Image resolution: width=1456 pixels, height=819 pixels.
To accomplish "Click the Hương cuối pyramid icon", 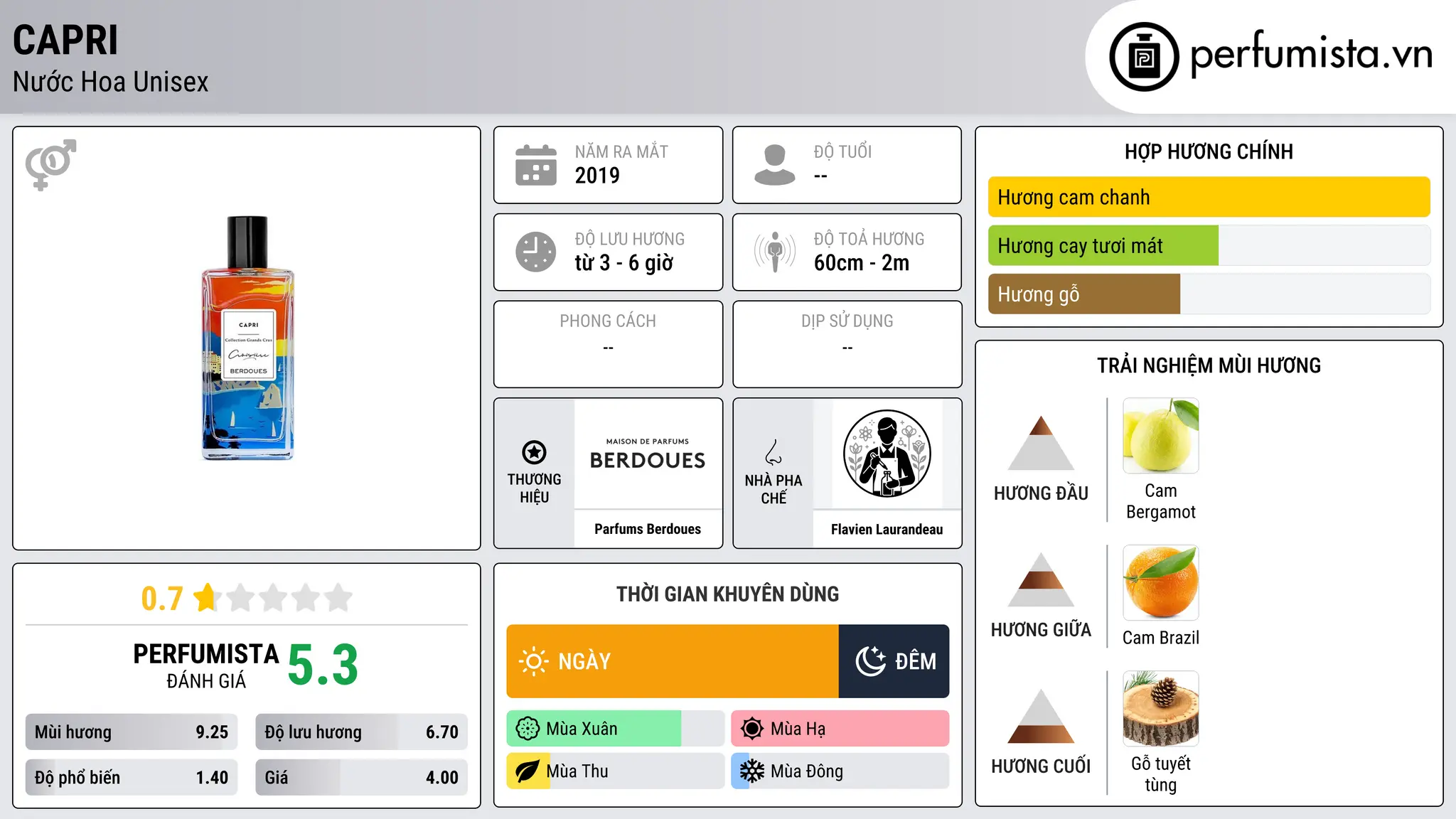I will point(1041,716).
